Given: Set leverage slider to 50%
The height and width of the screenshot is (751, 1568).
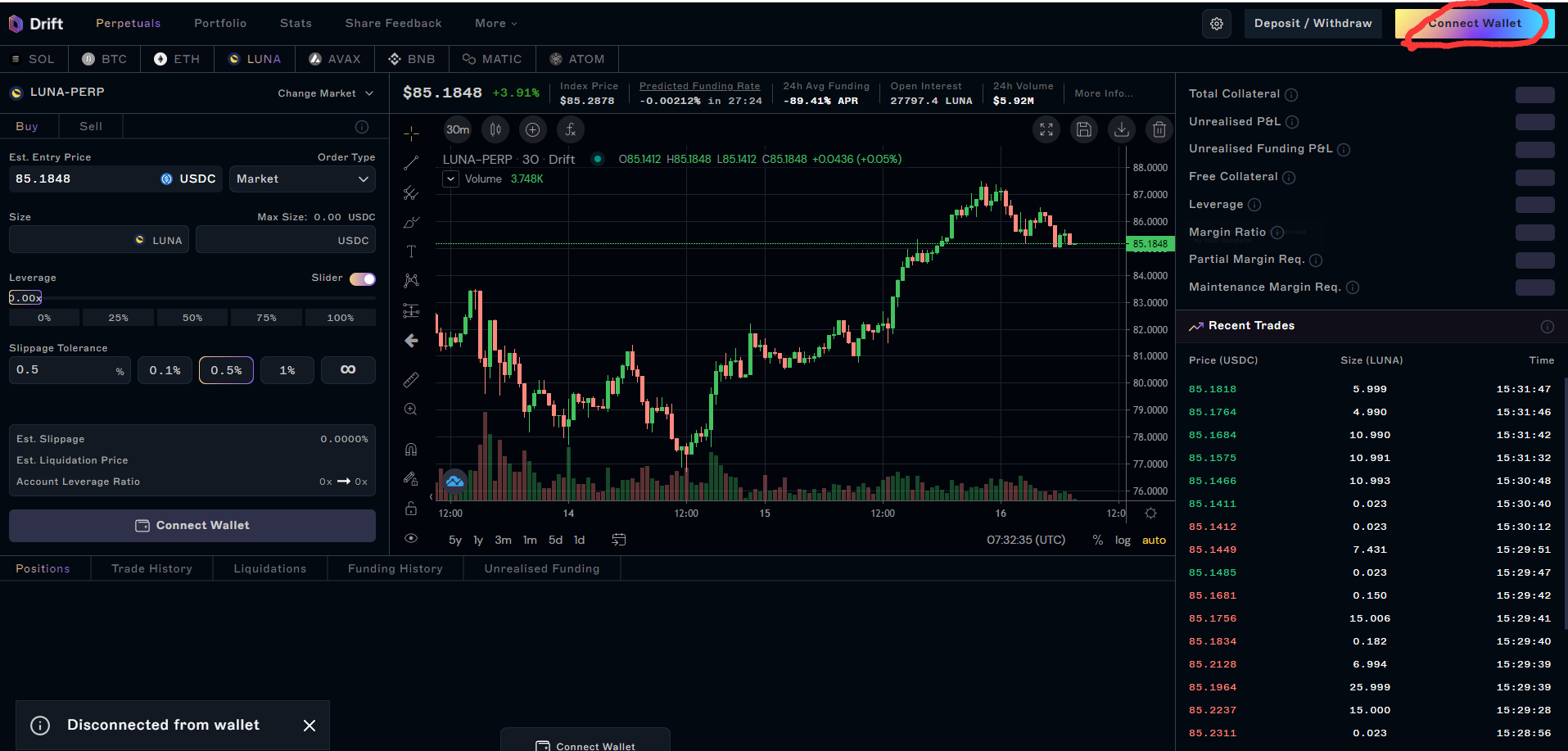Looking at the screenshot, I should pyautogui.click(x=192, y=318).
